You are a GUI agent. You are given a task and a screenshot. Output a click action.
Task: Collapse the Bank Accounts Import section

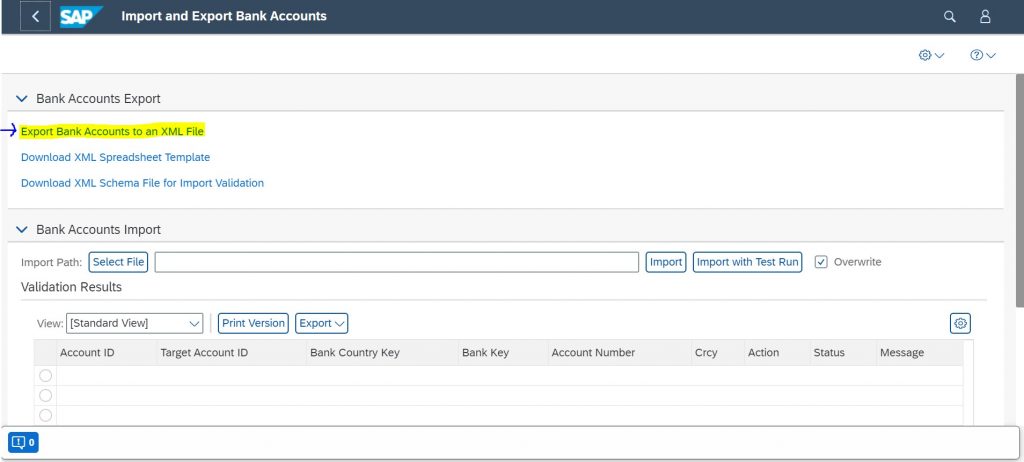22,230
